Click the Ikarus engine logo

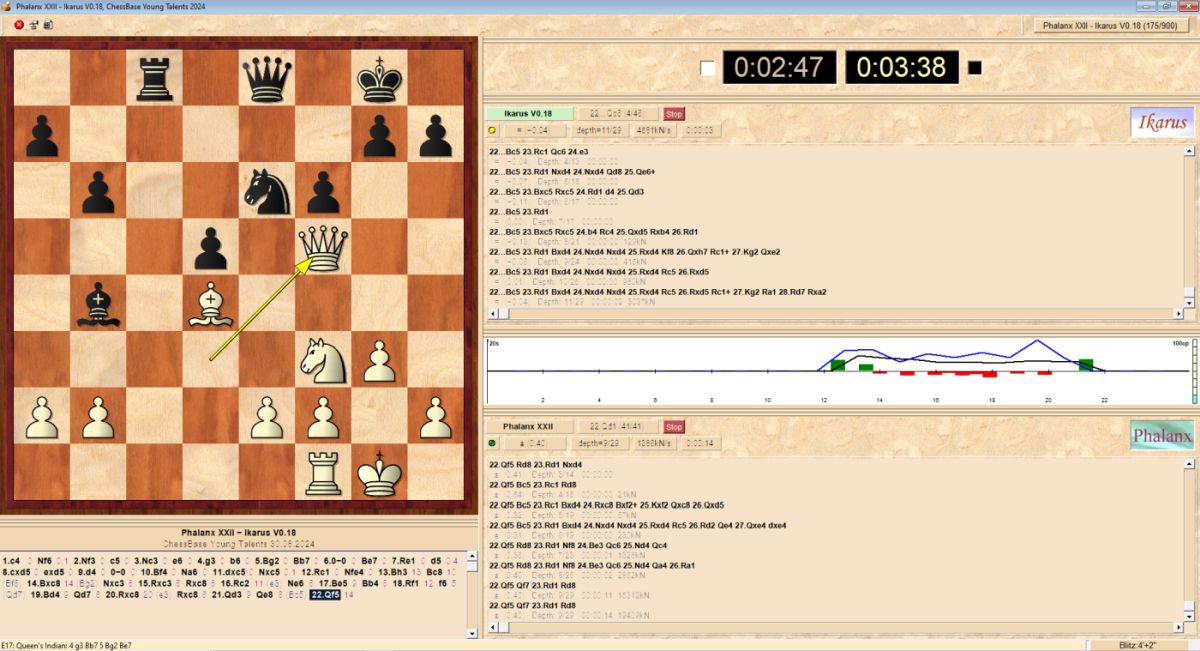1162,123
